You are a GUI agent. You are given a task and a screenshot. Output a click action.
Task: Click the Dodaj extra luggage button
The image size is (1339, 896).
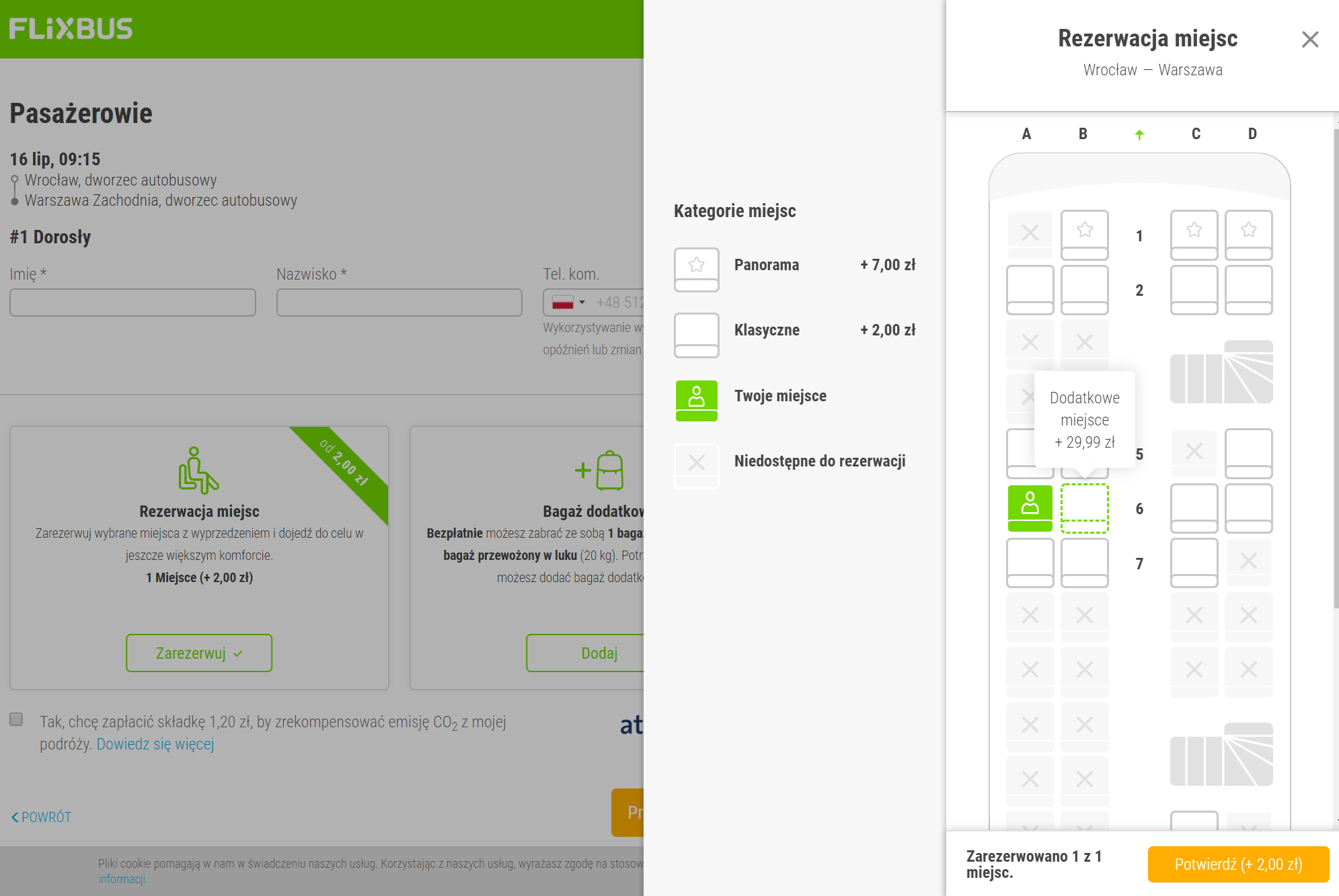(x=599, y=653)
